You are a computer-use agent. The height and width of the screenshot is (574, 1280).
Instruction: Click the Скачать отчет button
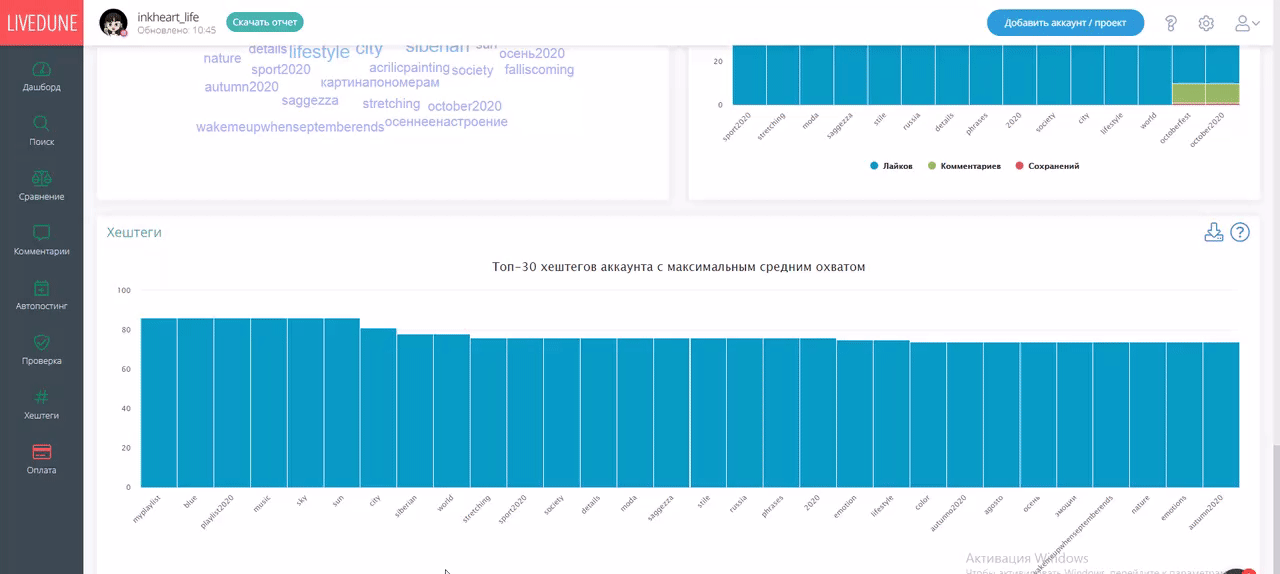[265, 22]
